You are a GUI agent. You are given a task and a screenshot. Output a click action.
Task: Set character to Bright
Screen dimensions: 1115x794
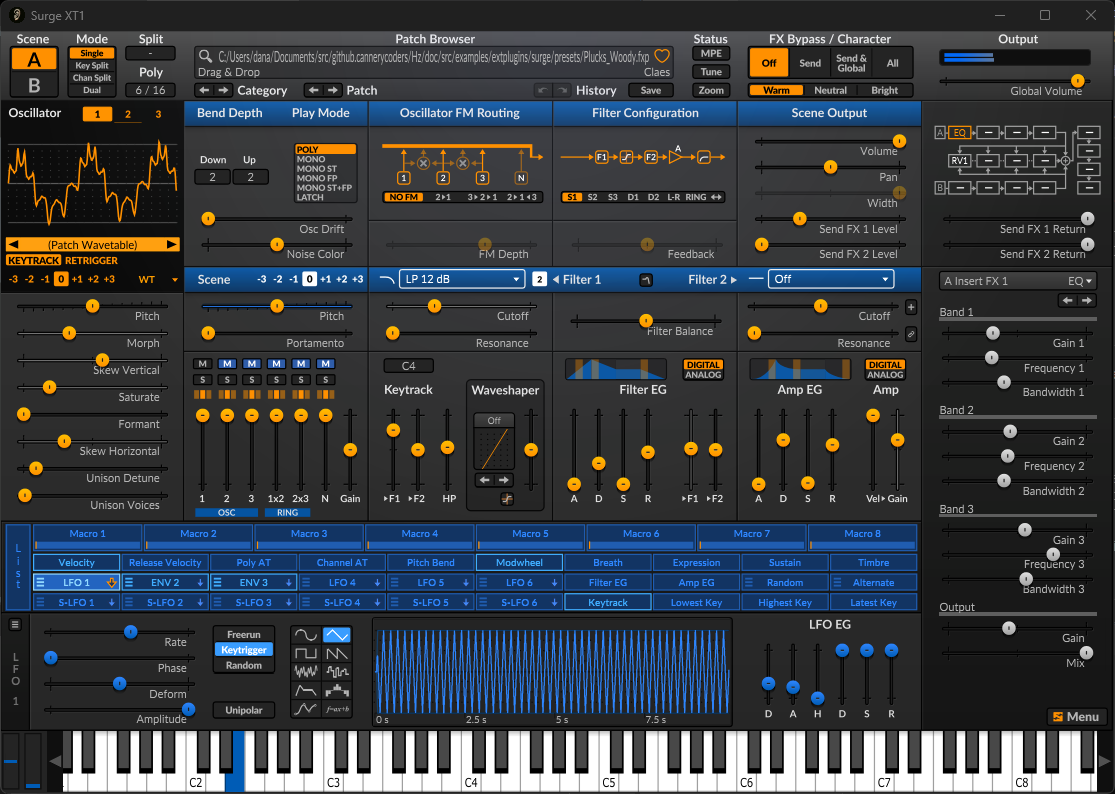(x=885, y=90)
